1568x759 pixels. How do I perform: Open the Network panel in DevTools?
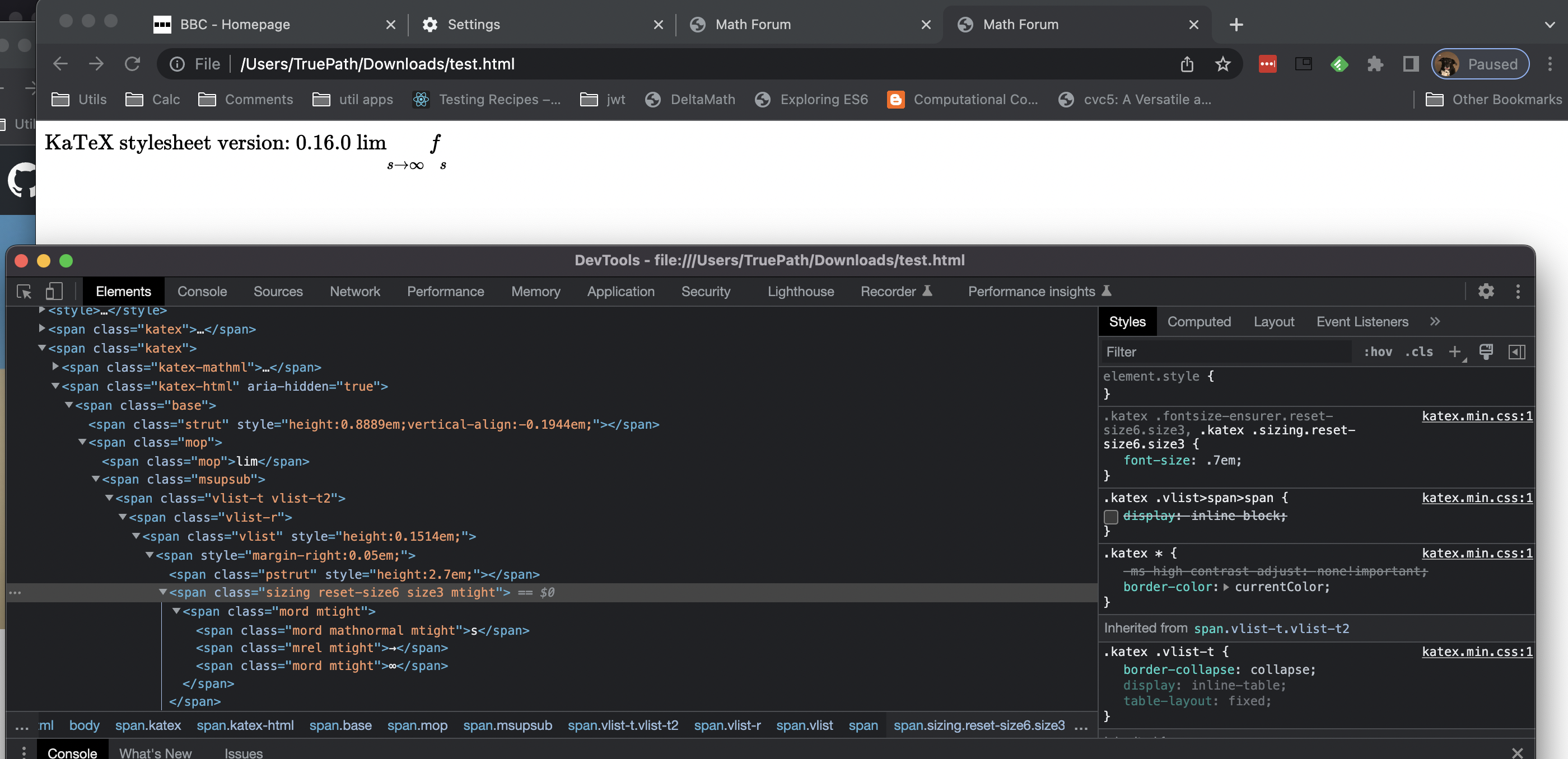[x=354, y=291]
